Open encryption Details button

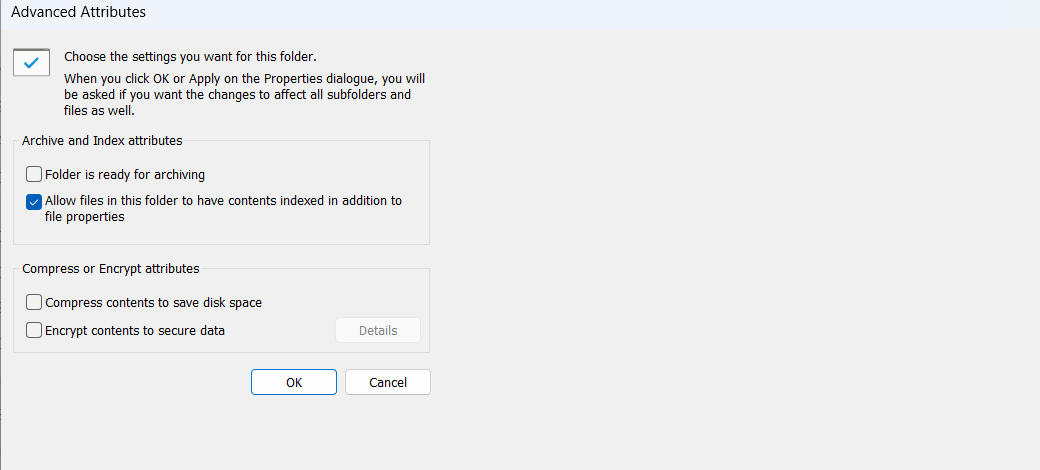click(x=378, y=330)
